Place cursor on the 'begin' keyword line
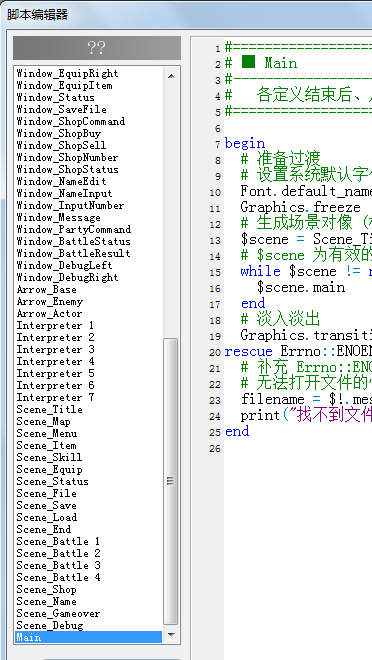 (x=245, y=144)
